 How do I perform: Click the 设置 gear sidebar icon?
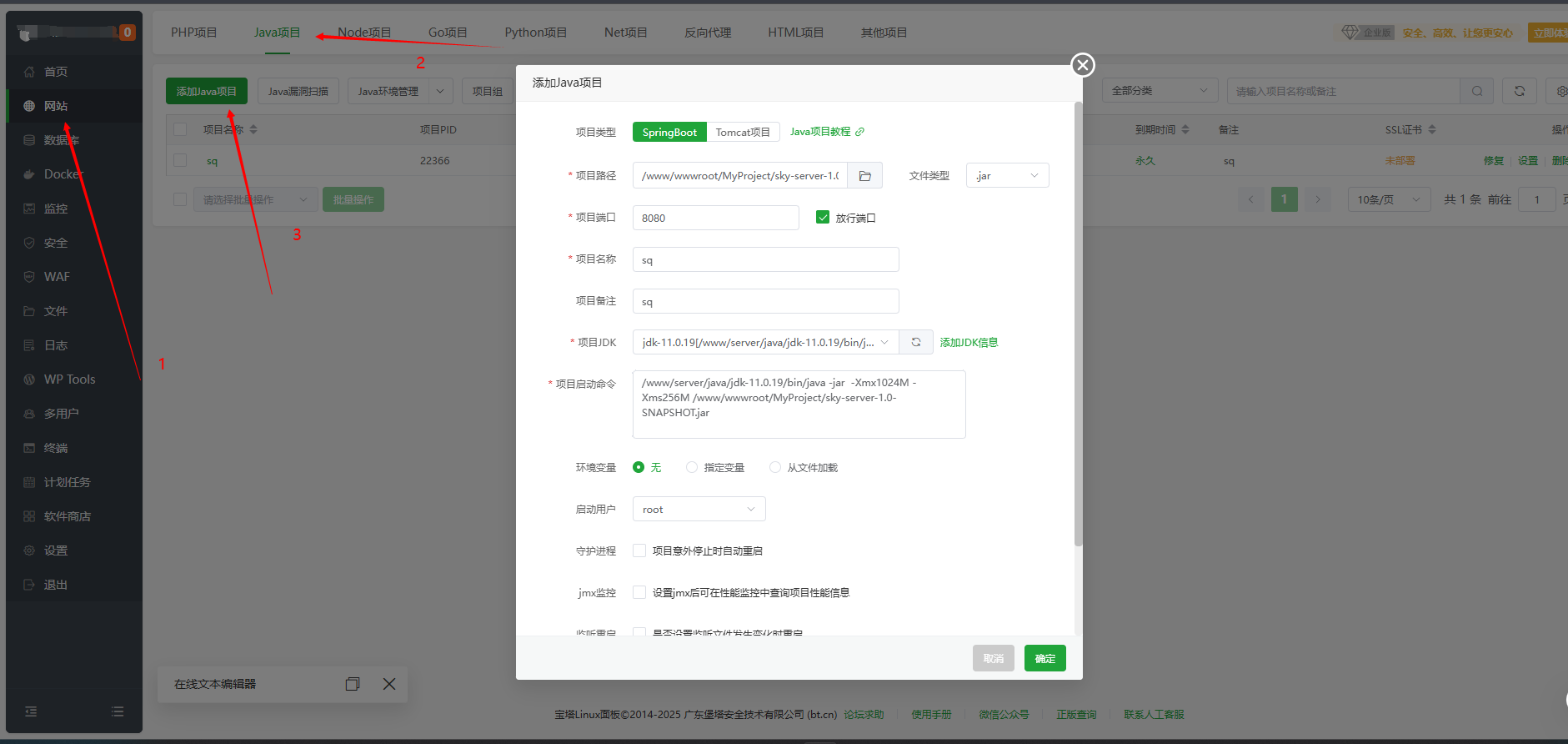(29, 550)
